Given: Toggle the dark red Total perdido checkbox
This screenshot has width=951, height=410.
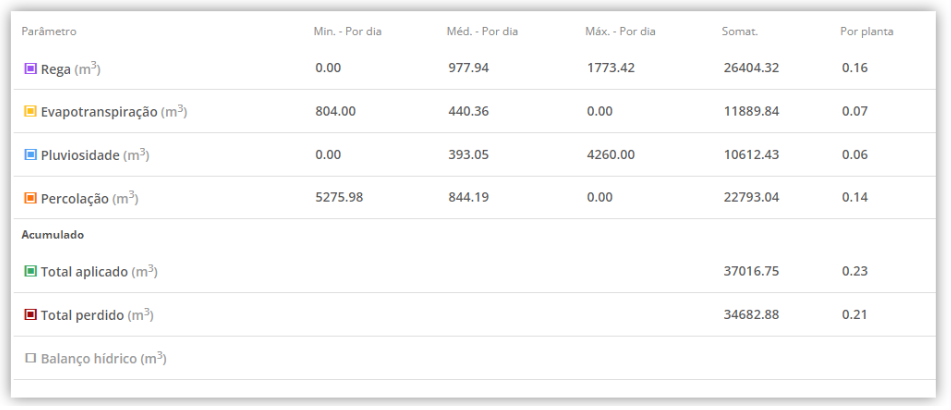Looking at the screenshot, I should [30, 315].
